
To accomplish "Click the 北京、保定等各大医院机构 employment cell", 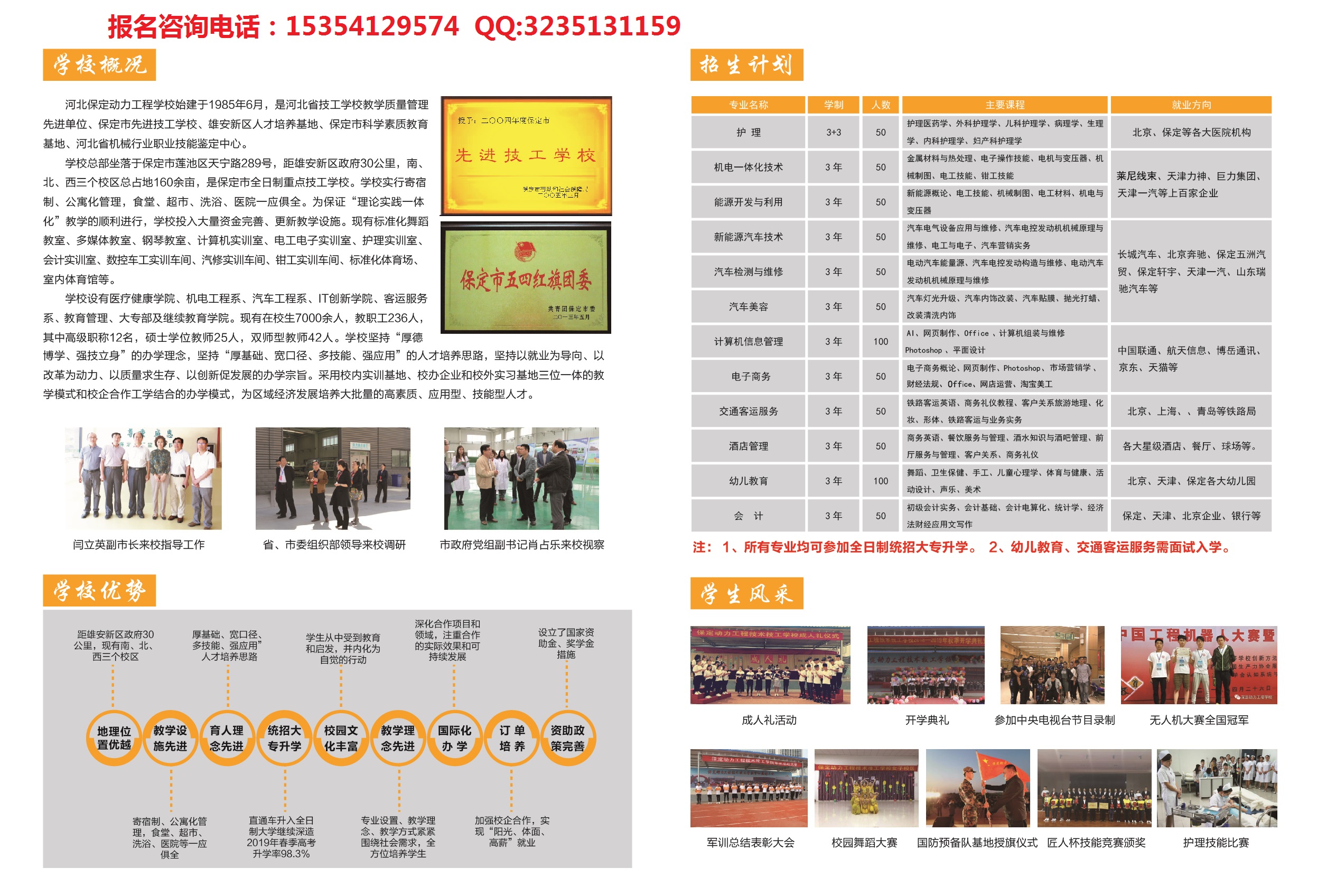I will 1191,132.
